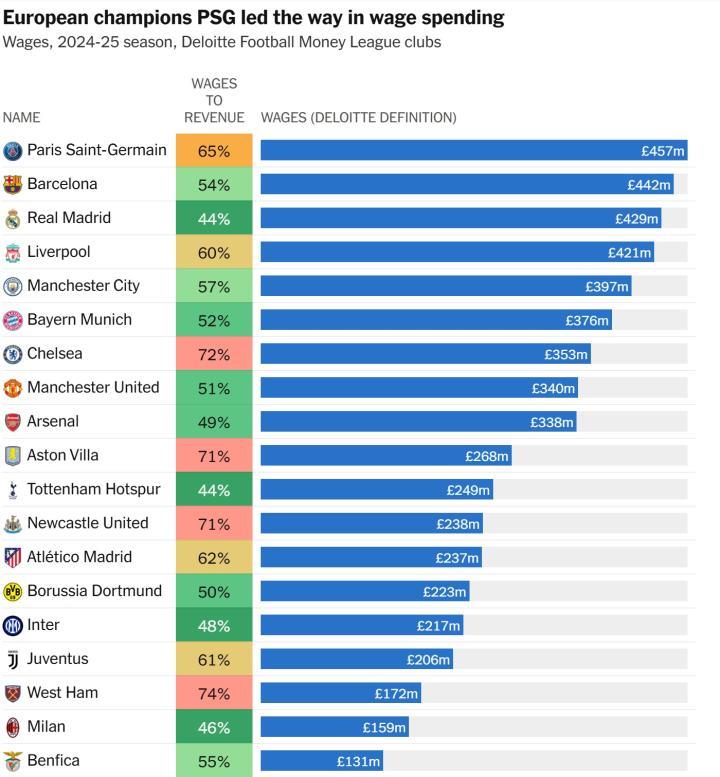Click the £131m bar for Benfica
The height and width of the screenshot is (777, 720).
[x=322, y=761]
